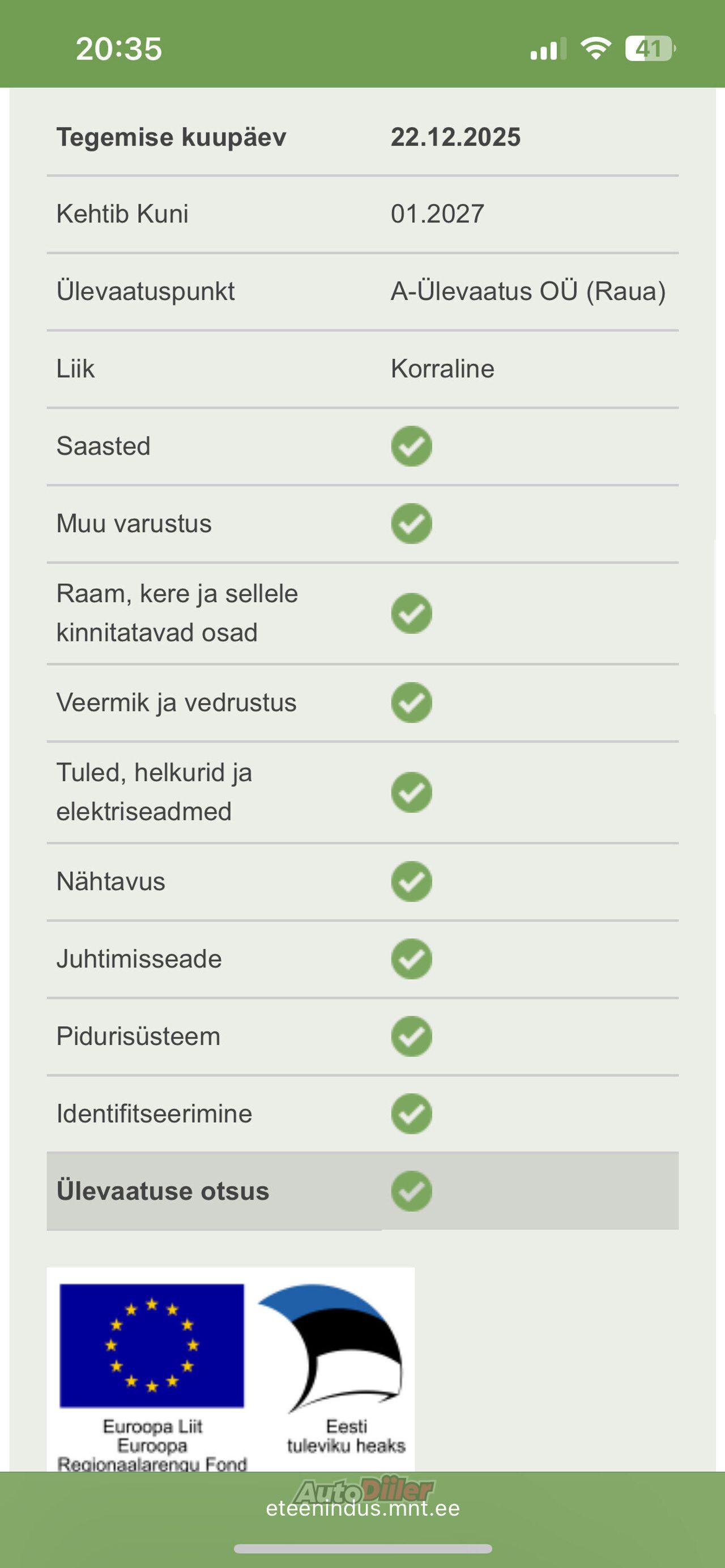Screen dimensions: 725x1568
Task: Tap the Identifitseerimine green checkmark
Action: tap(411, 1113)
